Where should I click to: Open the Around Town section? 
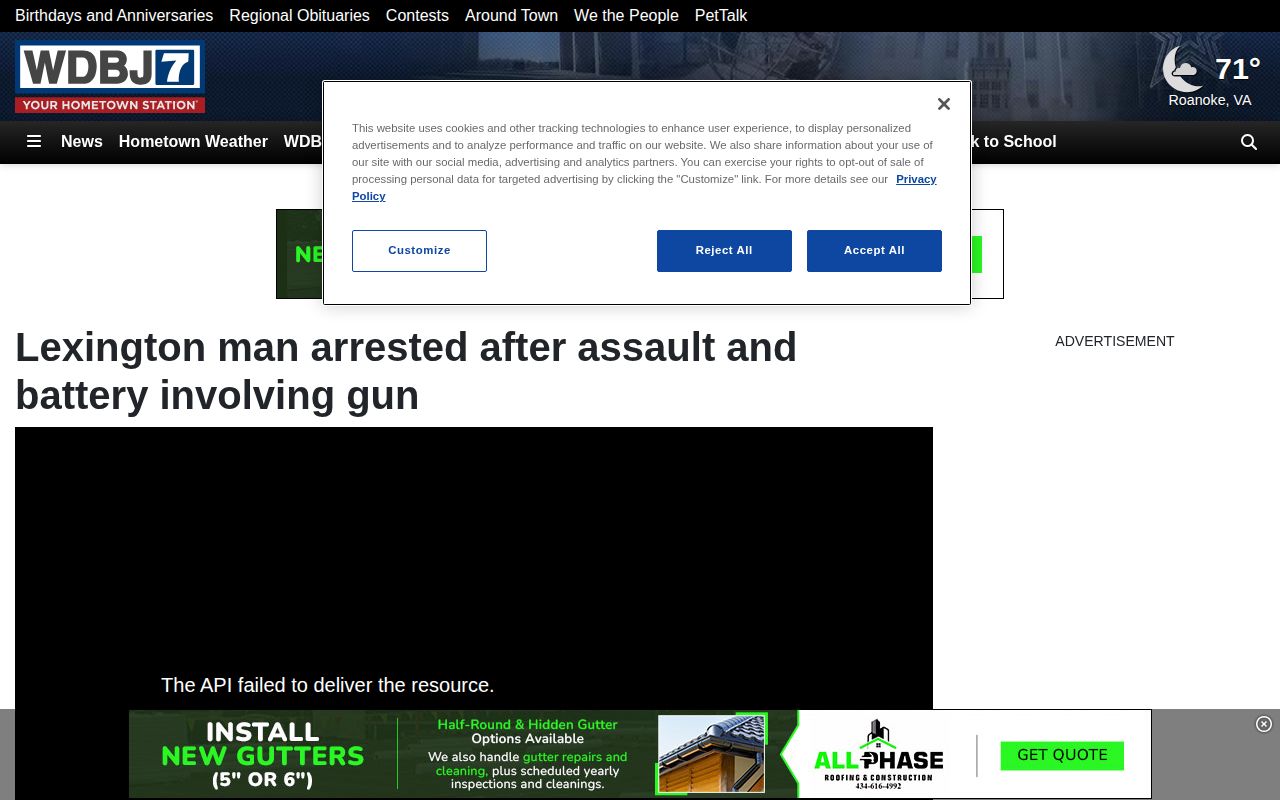tap(511, 16)
